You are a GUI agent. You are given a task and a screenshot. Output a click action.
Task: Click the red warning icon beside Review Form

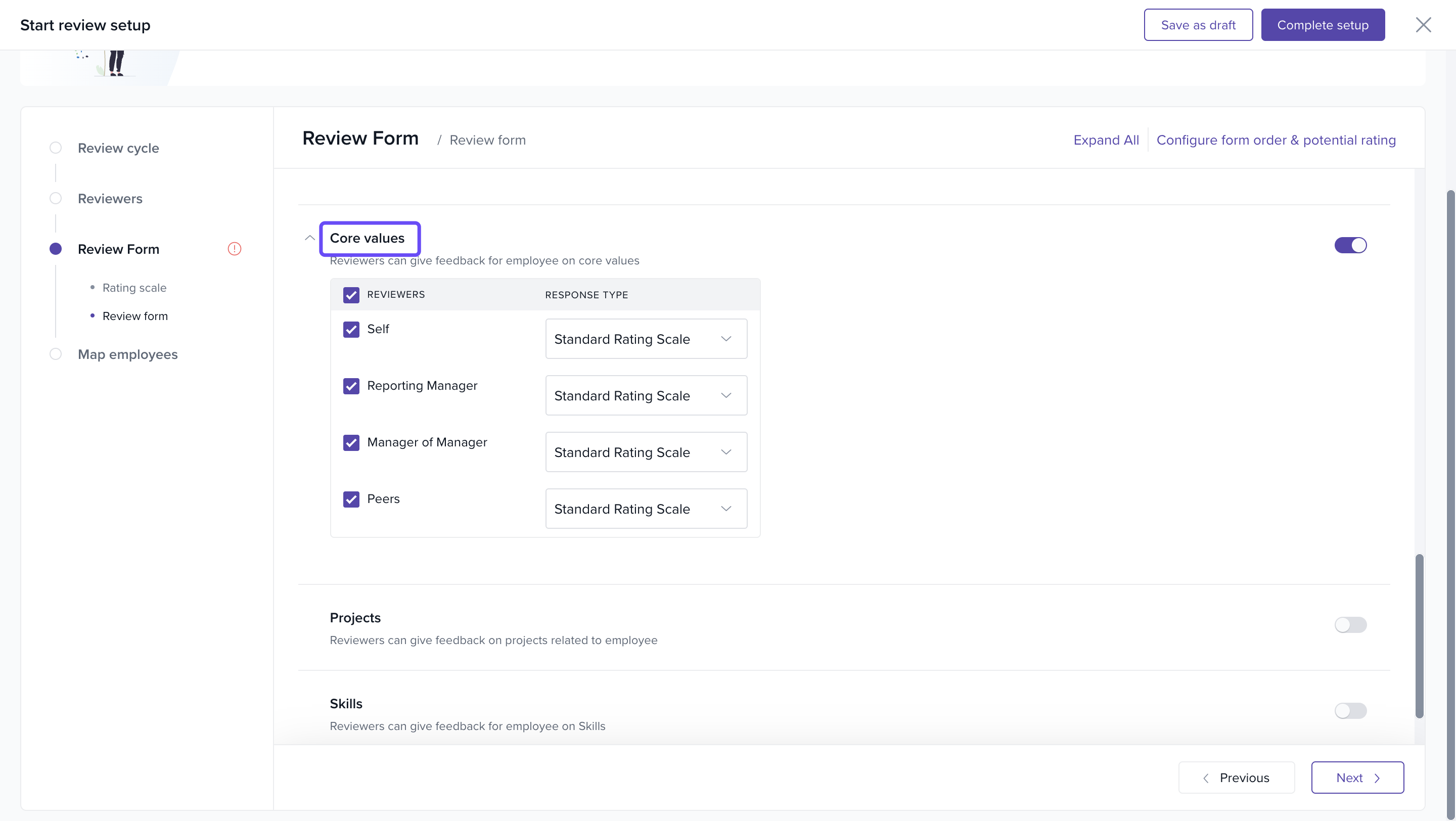(x=234, y=249)
